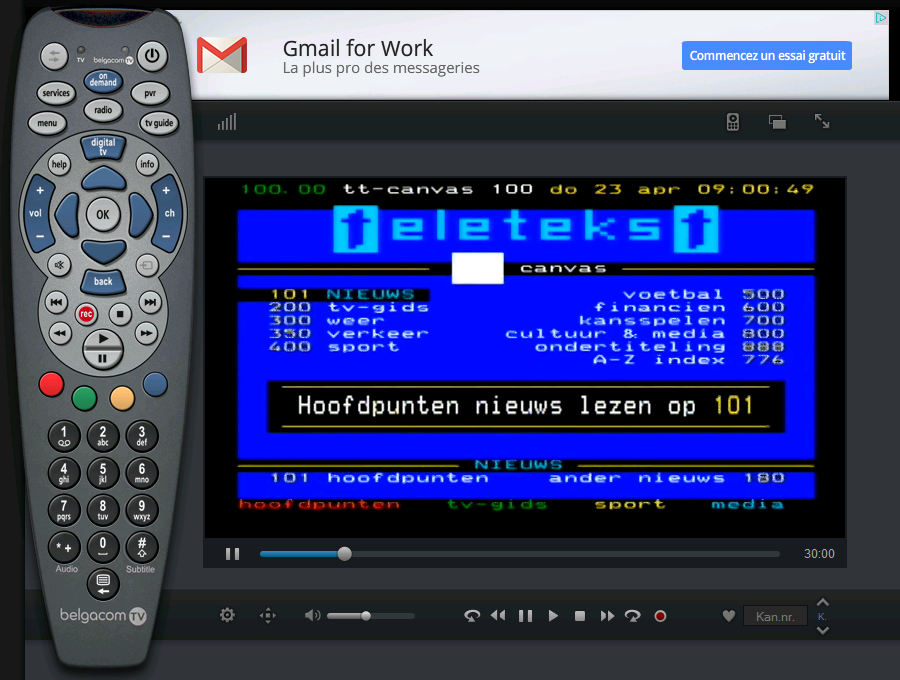
Task: Click the remote control icon above the video
Action: click(733, 122)
